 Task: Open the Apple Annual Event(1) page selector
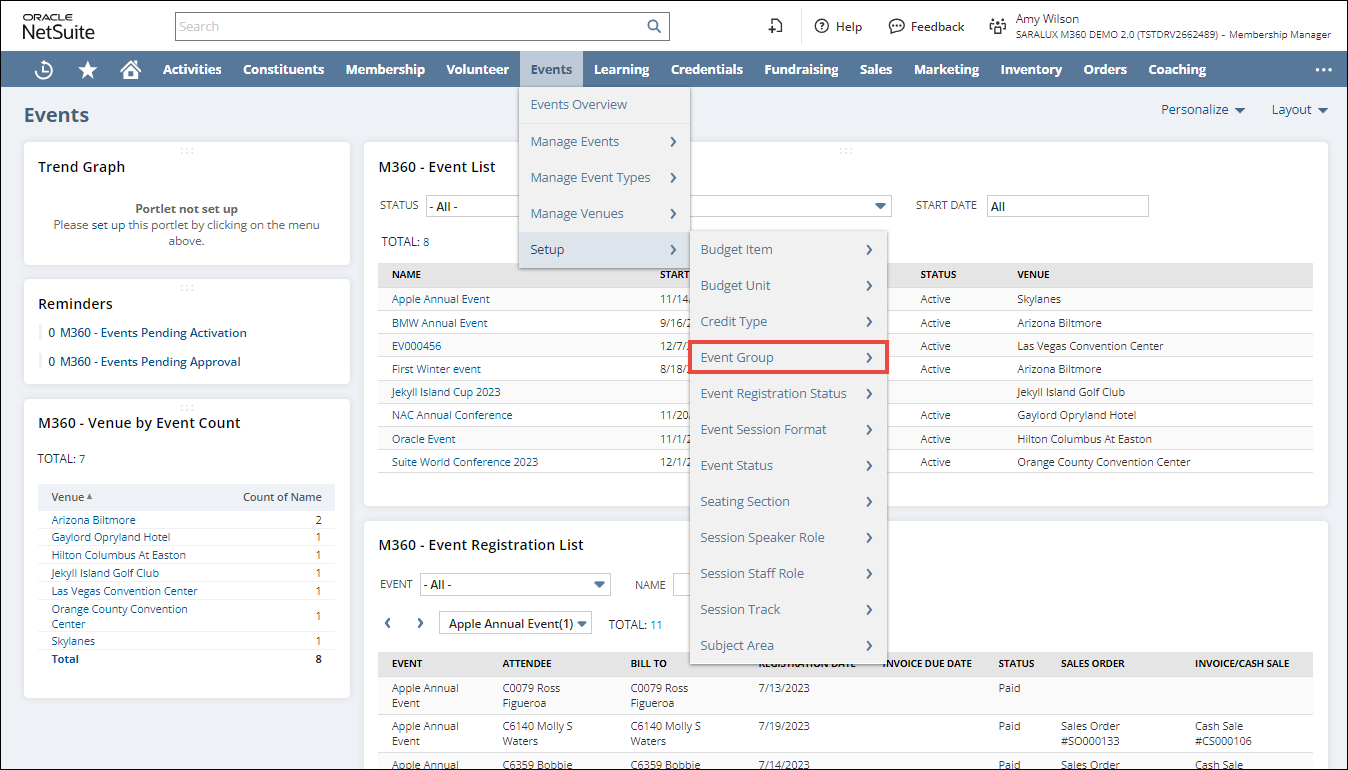coord(515,623)
